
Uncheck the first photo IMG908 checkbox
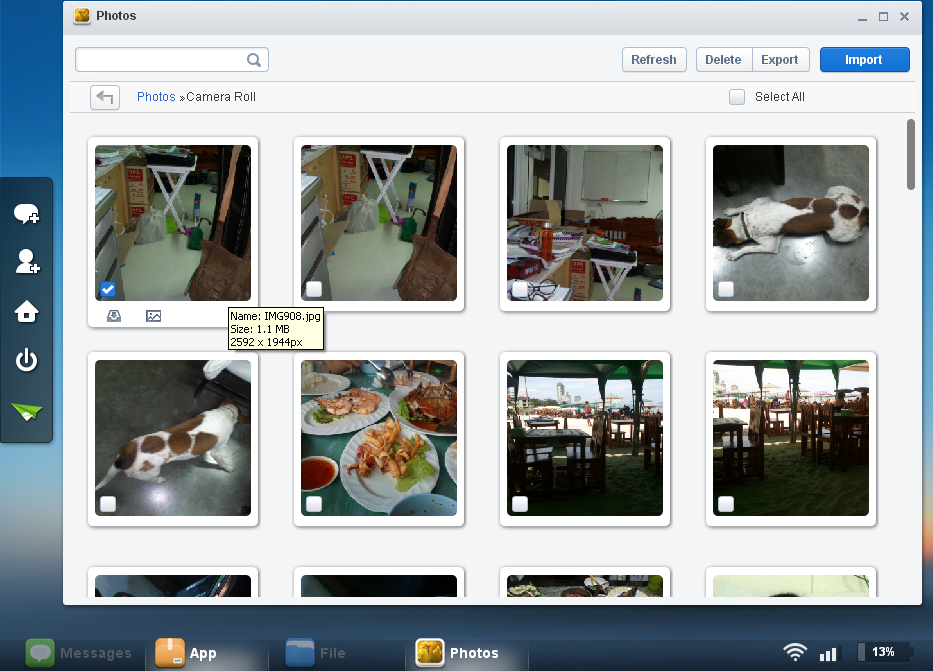coord(108,289)
